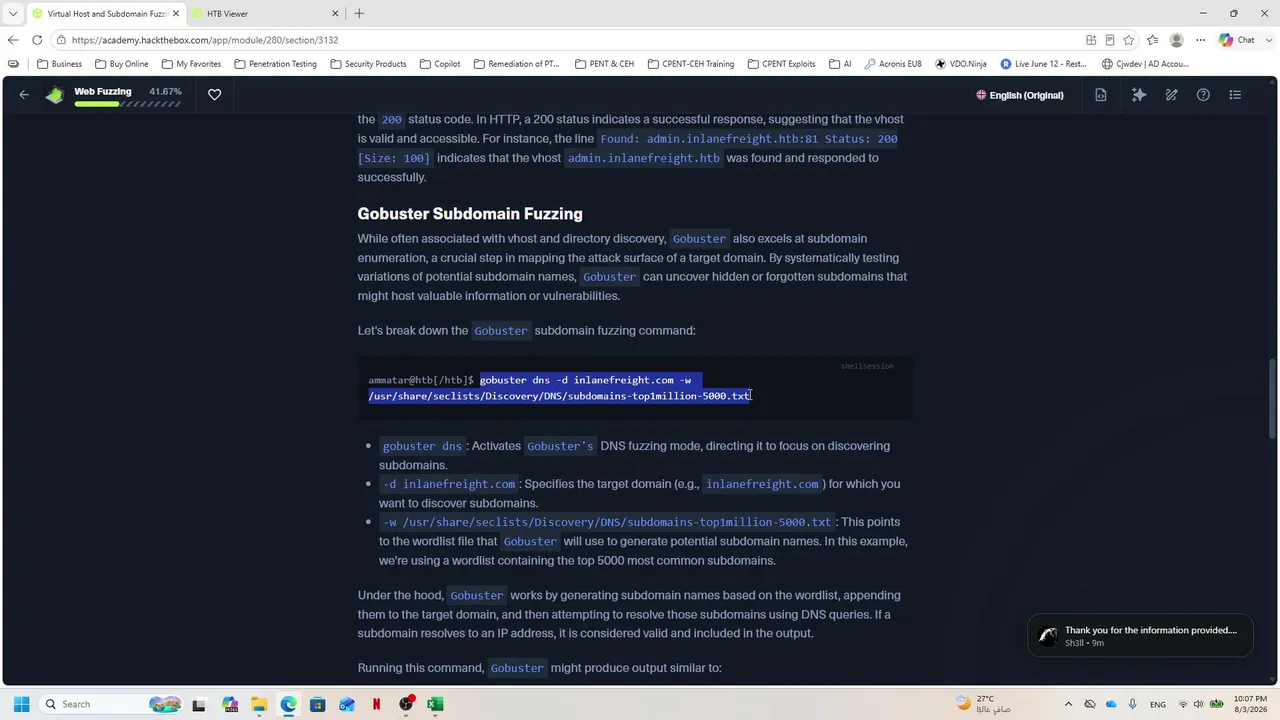This screenshot has height=720, width=1280.
Task: Click the Web Fuzzing module cube icon
Action: coord(55,95)
